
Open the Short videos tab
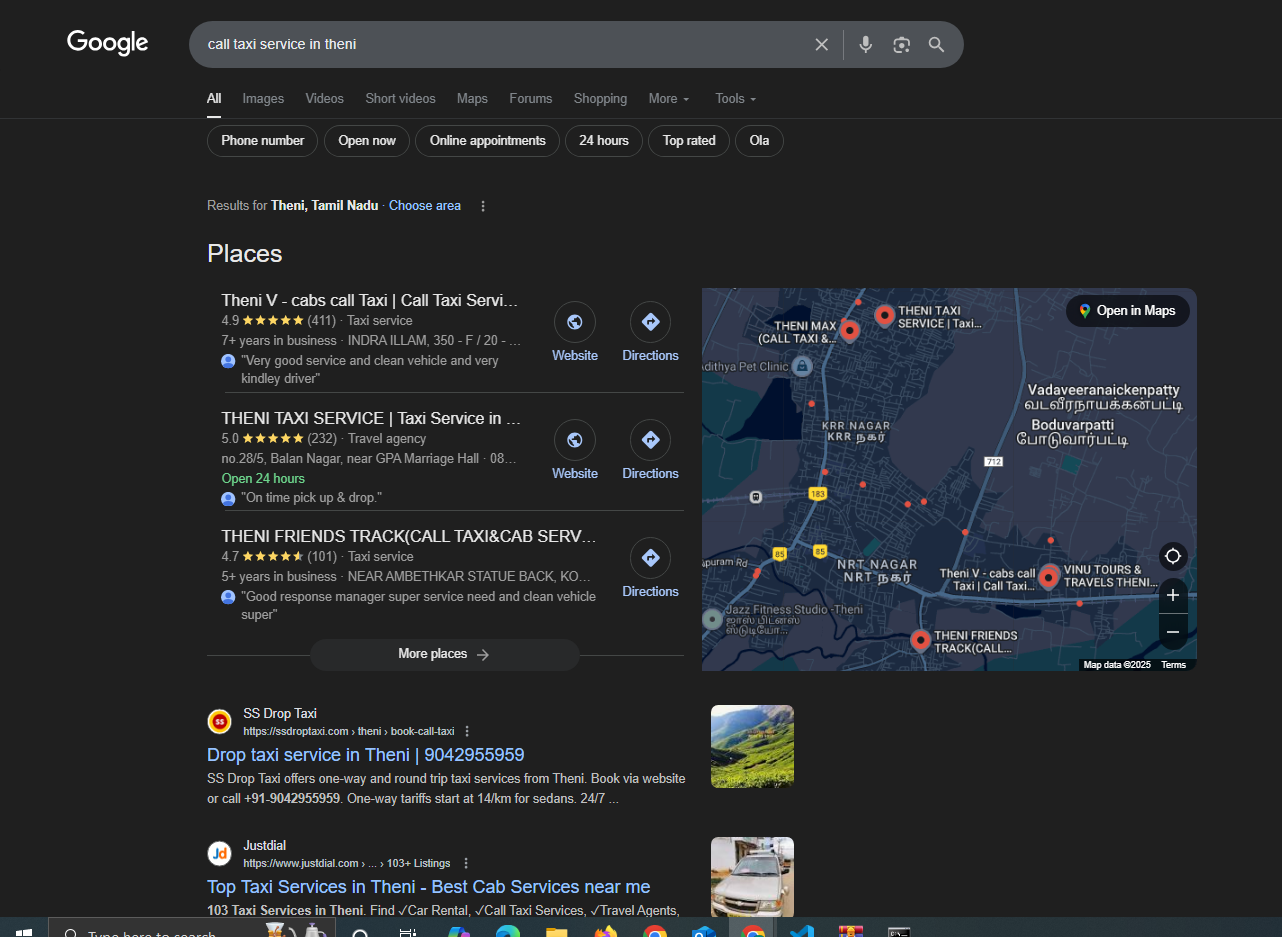pyautogui.click(x=400, y=99)
